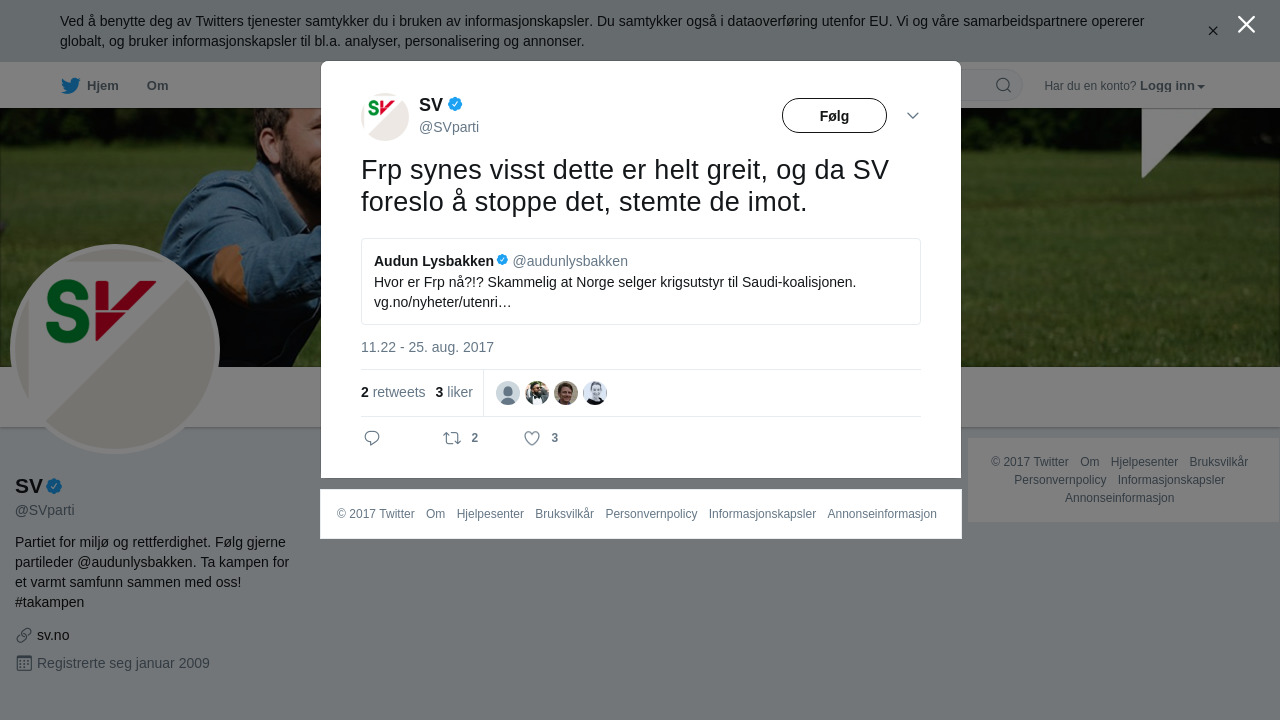1280x720 pixels.
Task: Open tweet timestamp 25. aug. 2017
Action: click(427, 347)
